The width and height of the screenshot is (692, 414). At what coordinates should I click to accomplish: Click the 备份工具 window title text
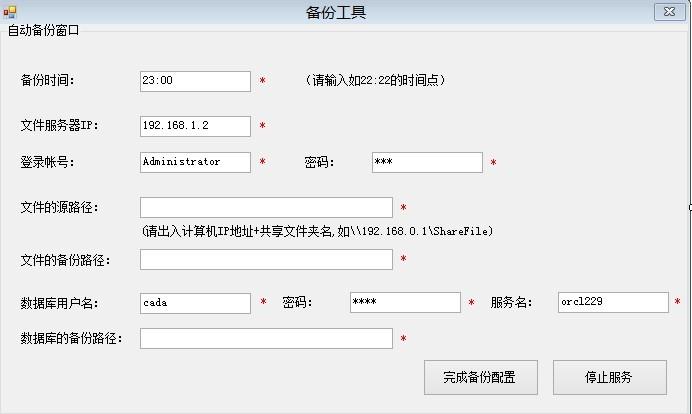336,12
